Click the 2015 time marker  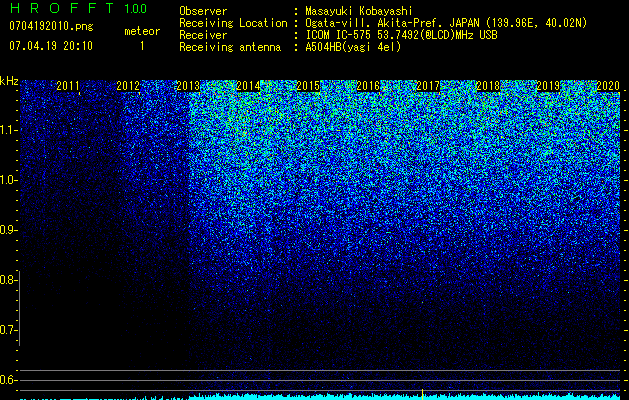click(308, 85)
